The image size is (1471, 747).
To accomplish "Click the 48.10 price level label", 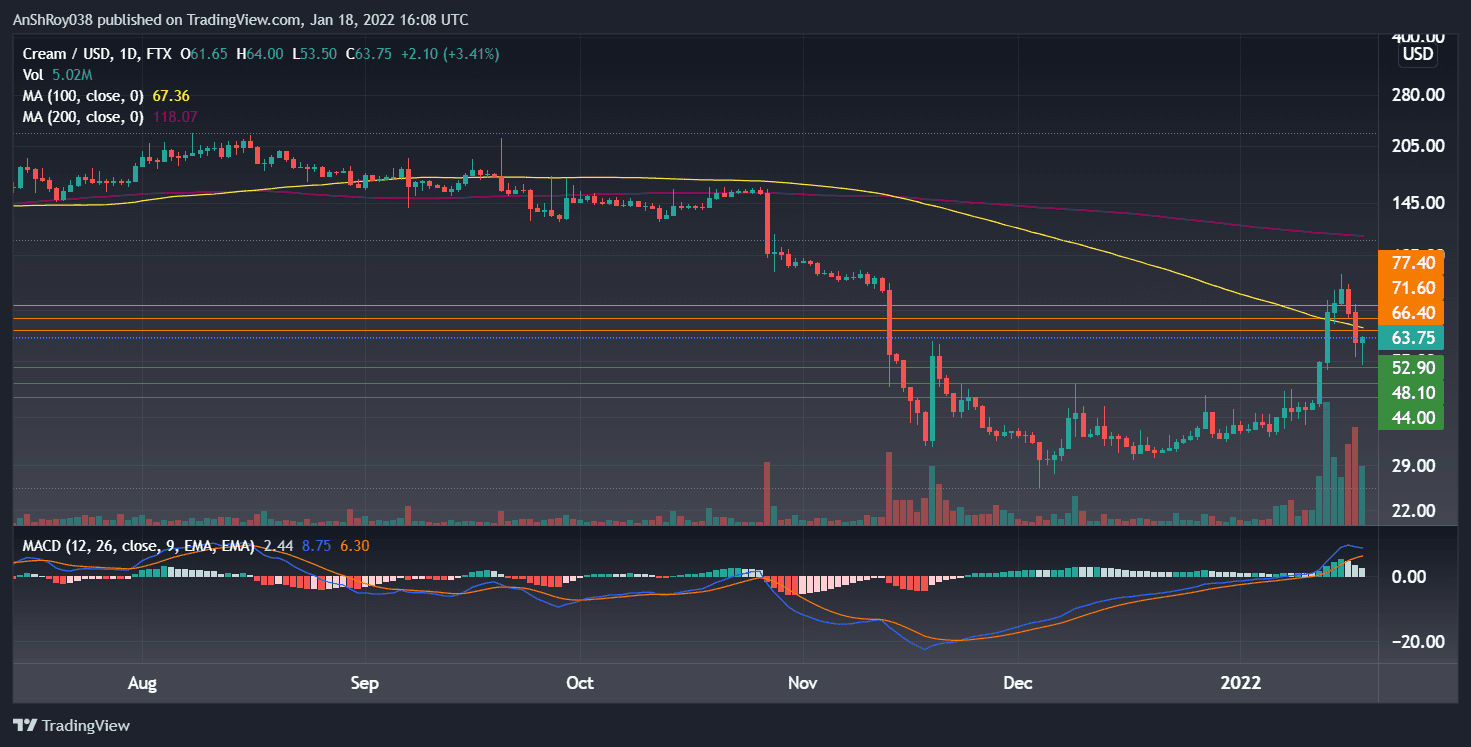I will [x=1411, y=392].
